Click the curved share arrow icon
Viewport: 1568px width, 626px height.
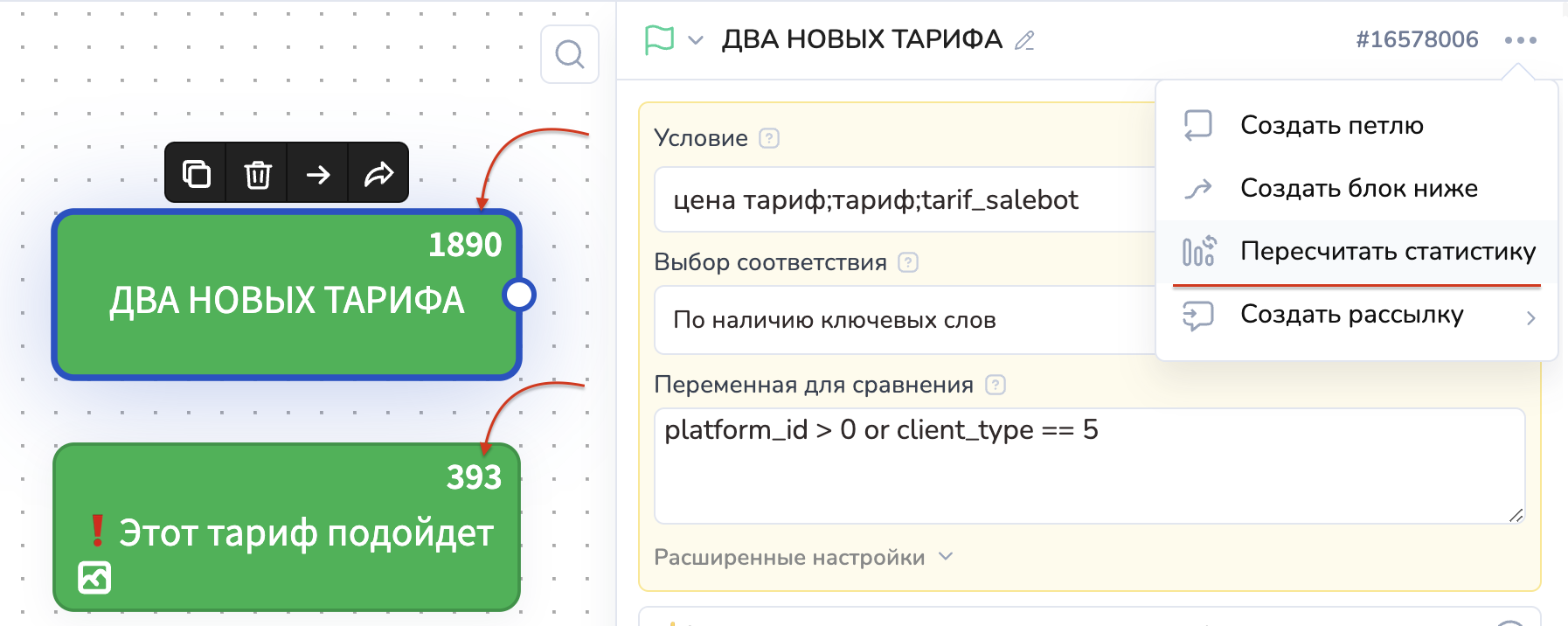(378, 174)
